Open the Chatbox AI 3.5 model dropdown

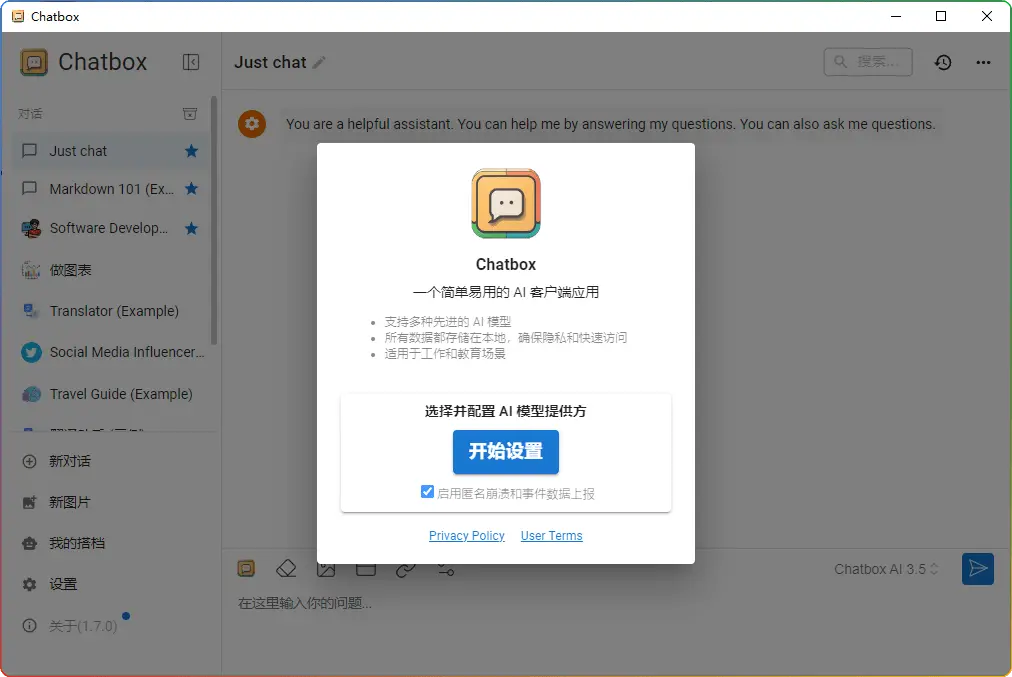(x=886, y=569)
